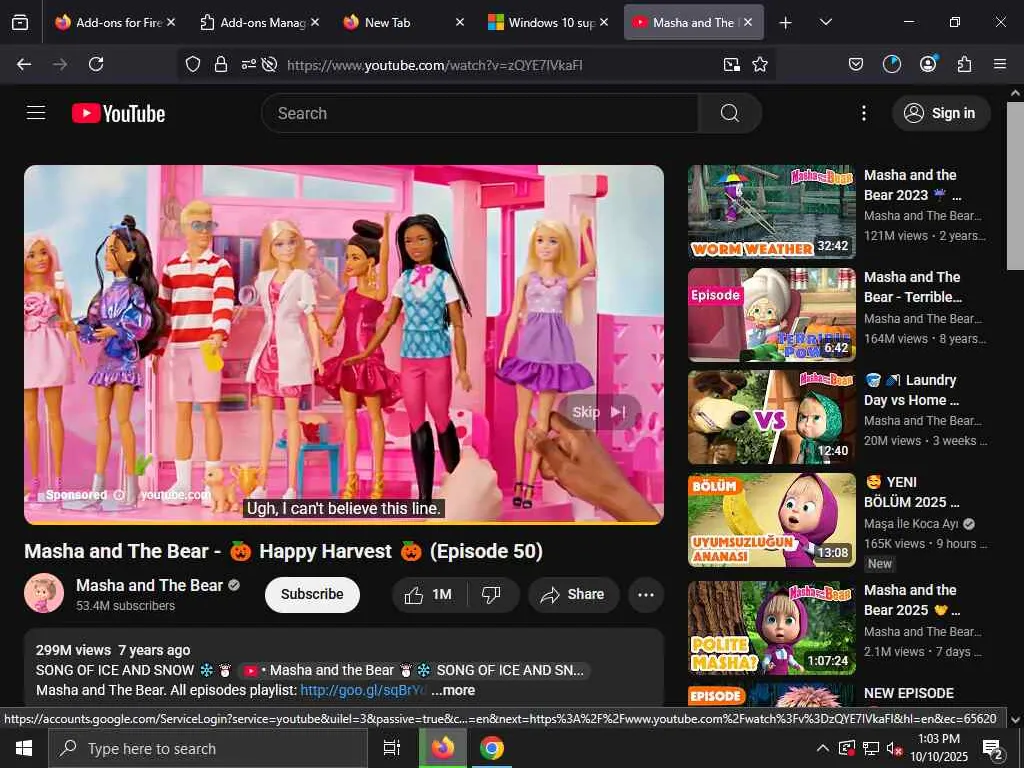The image size is (1024, 768).
Task: Click the ad progress bar under video
Action: 344,522
